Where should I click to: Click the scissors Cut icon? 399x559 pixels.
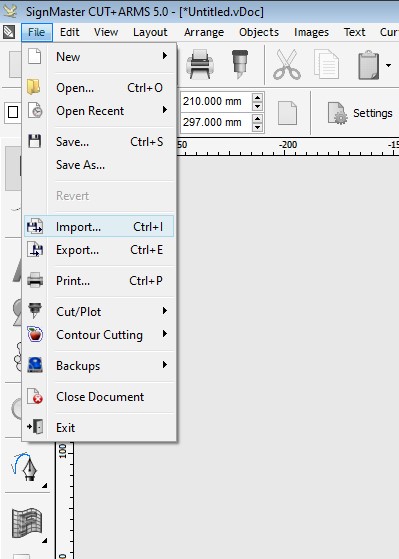287,65
